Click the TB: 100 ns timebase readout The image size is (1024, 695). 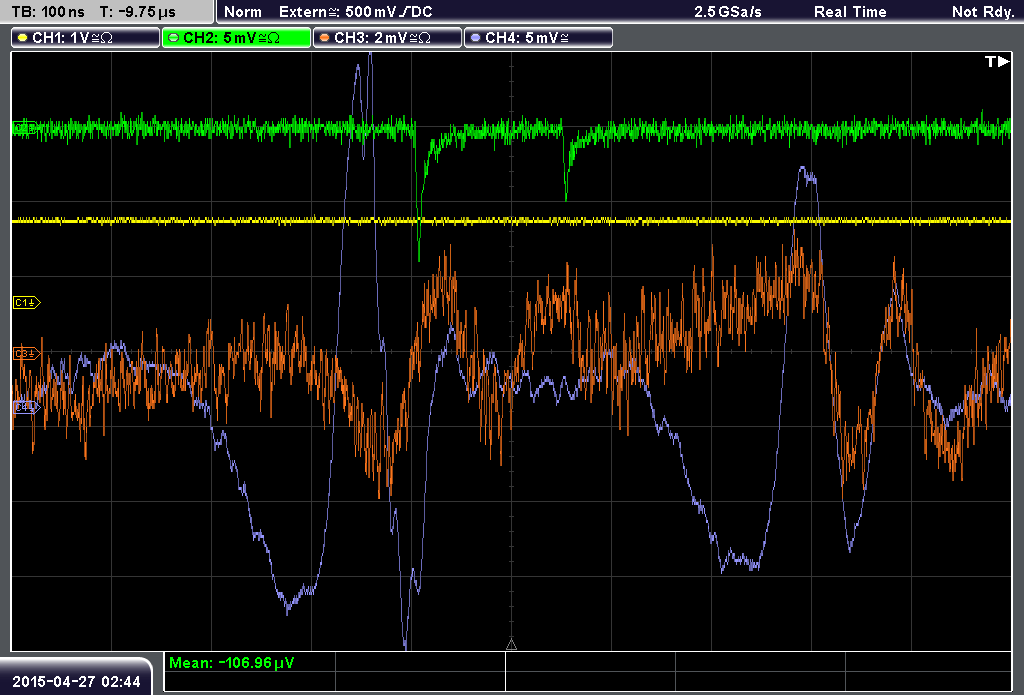[48, 12]
